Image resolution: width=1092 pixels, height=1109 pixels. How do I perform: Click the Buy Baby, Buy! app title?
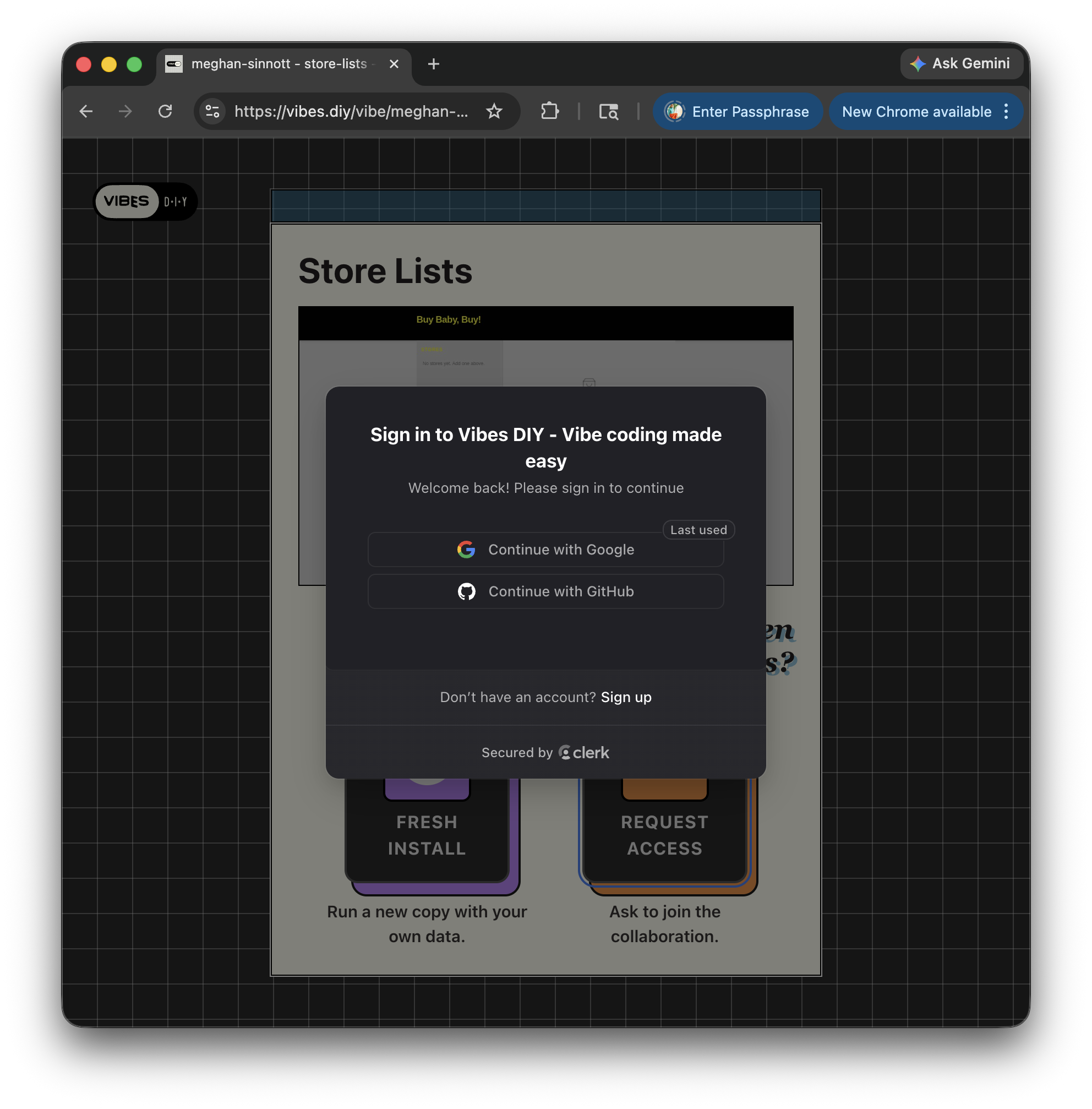click(449, 319)
